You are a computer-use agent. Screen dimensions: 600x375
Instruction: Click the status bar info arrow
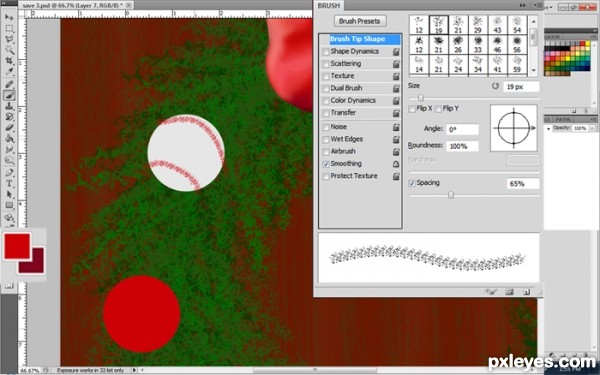click(x=134, y=370)
